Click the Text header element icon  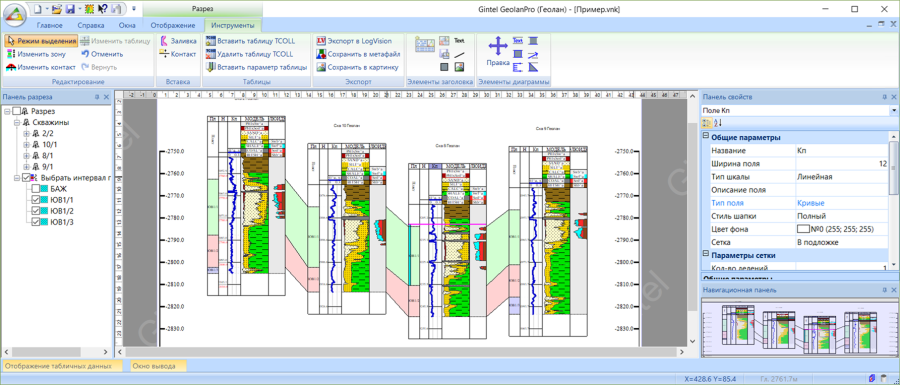coord(459,41)
